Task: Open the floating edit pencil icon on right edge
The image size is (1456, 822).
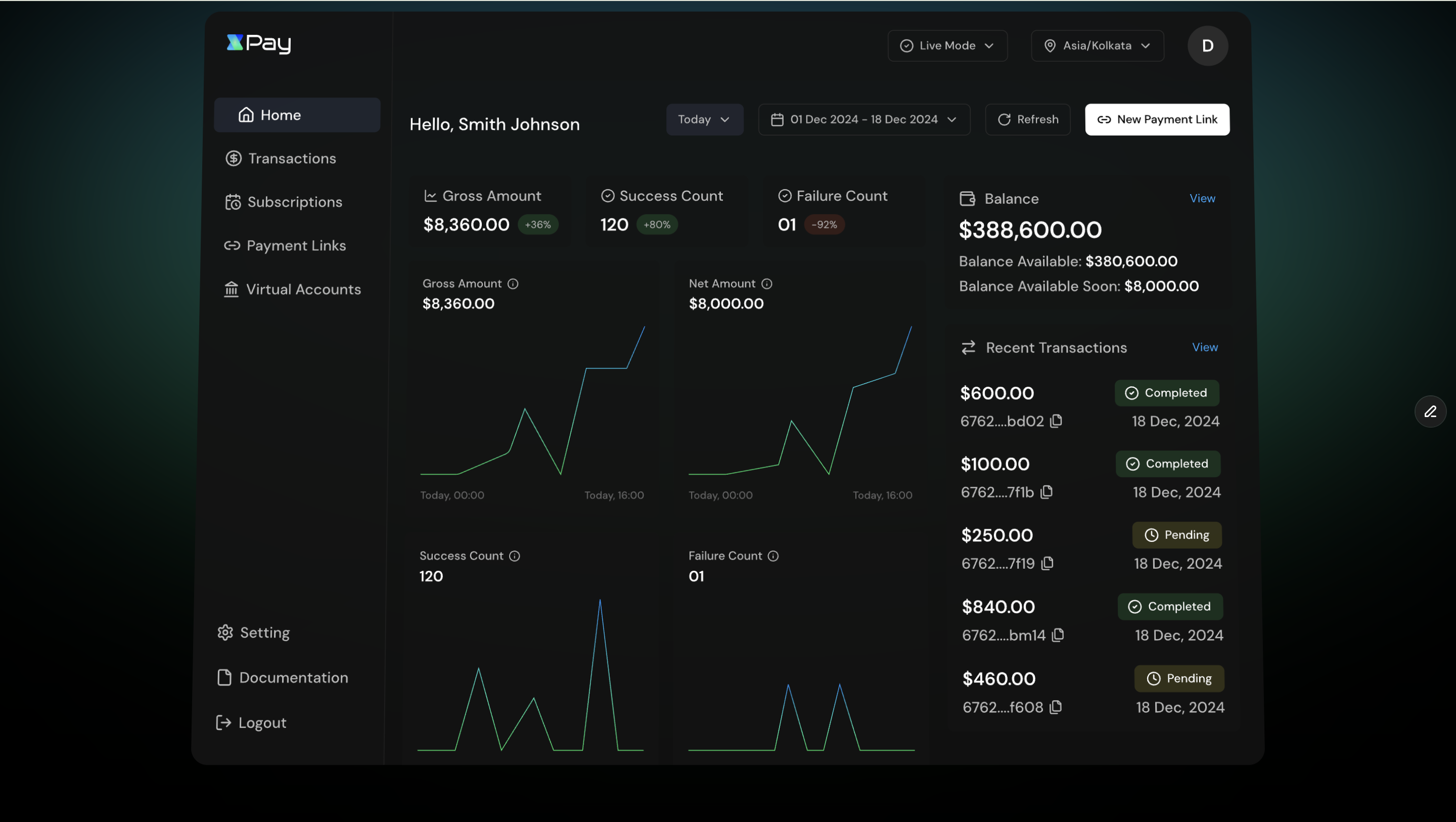Action: click(1430, 412)
